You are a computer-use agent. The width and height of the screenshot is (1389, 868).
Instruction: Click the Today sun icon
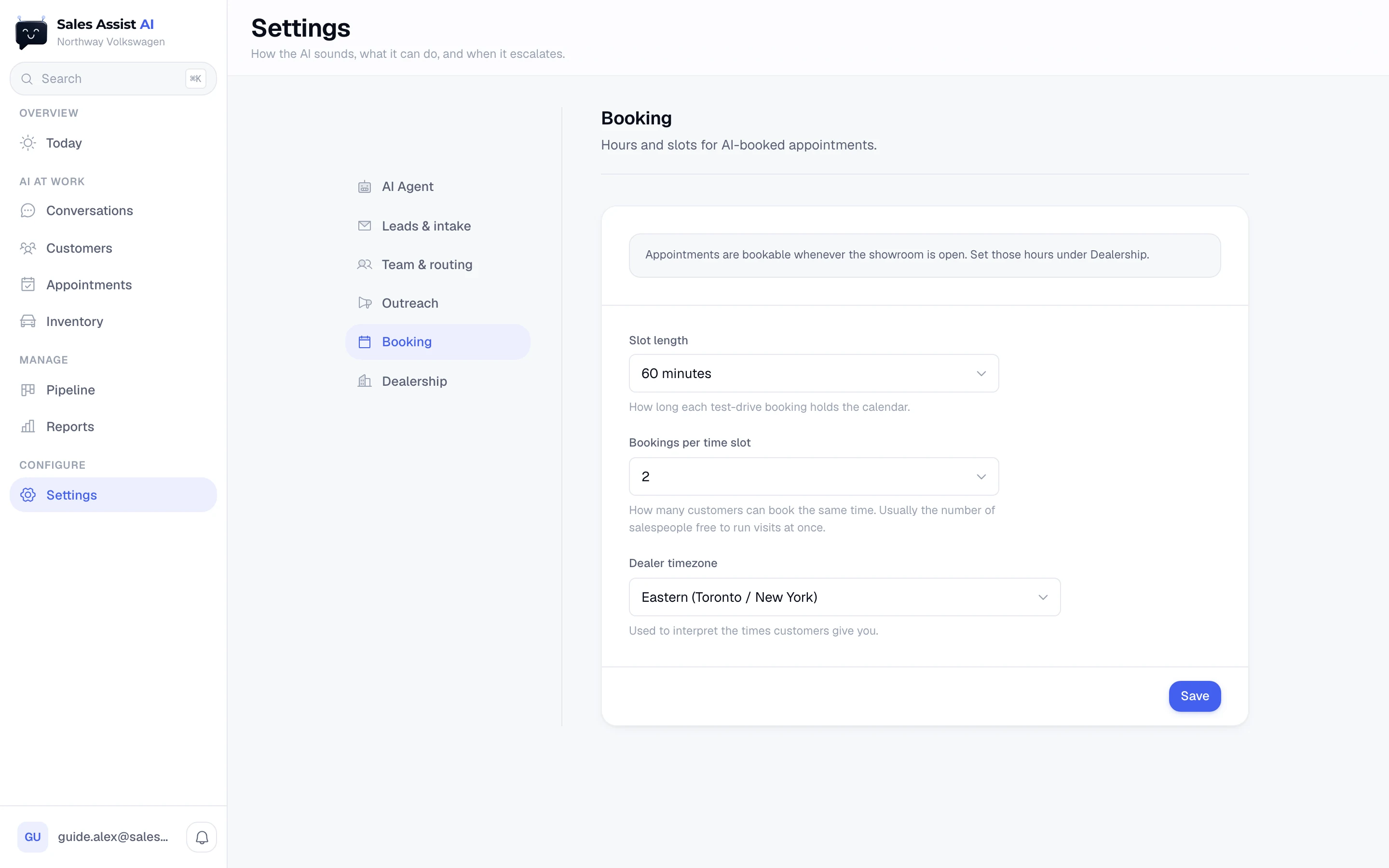click(x=28, y=143)
